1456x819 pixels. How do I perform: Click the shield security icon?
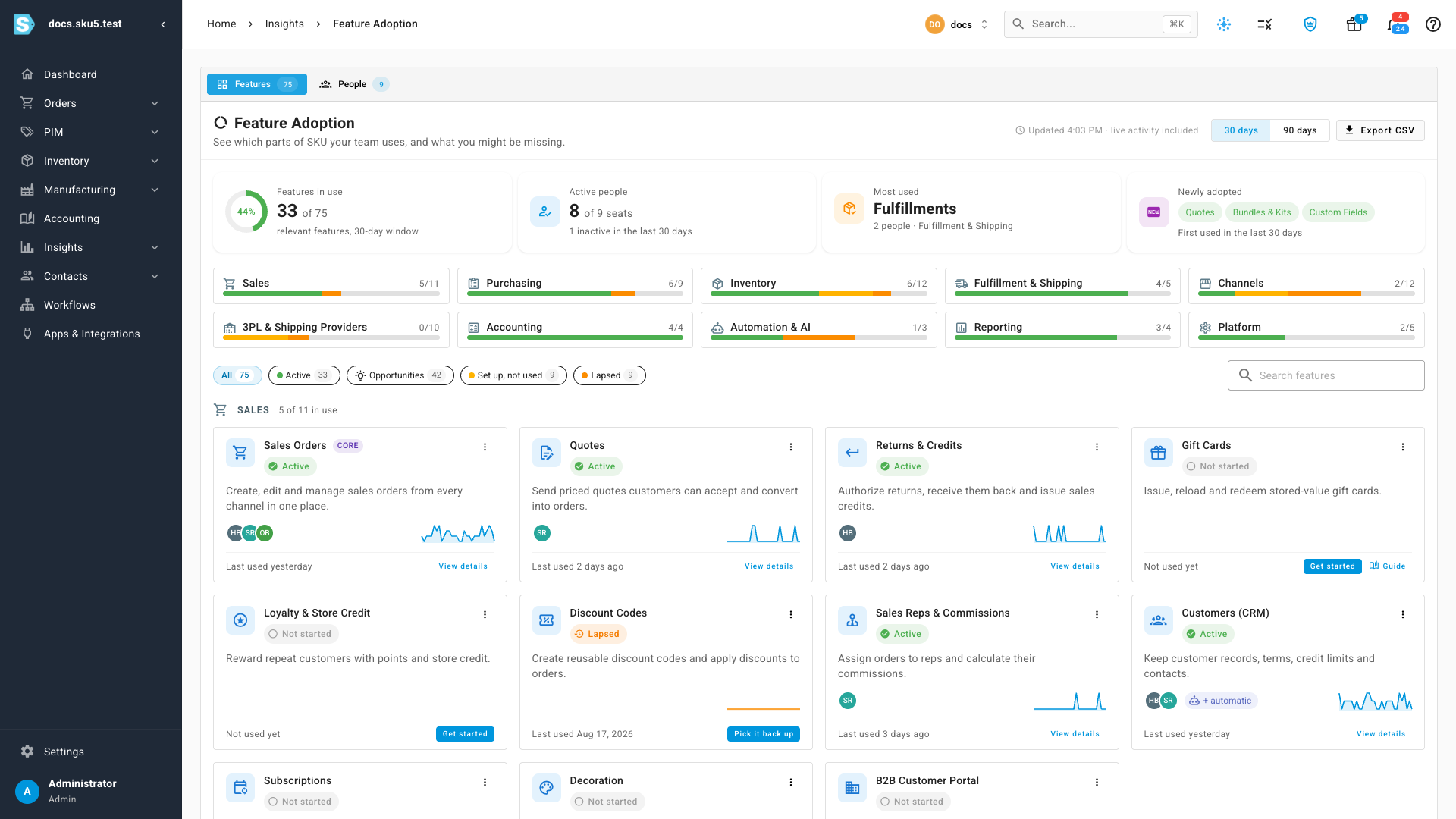(x=1310, y=24)
